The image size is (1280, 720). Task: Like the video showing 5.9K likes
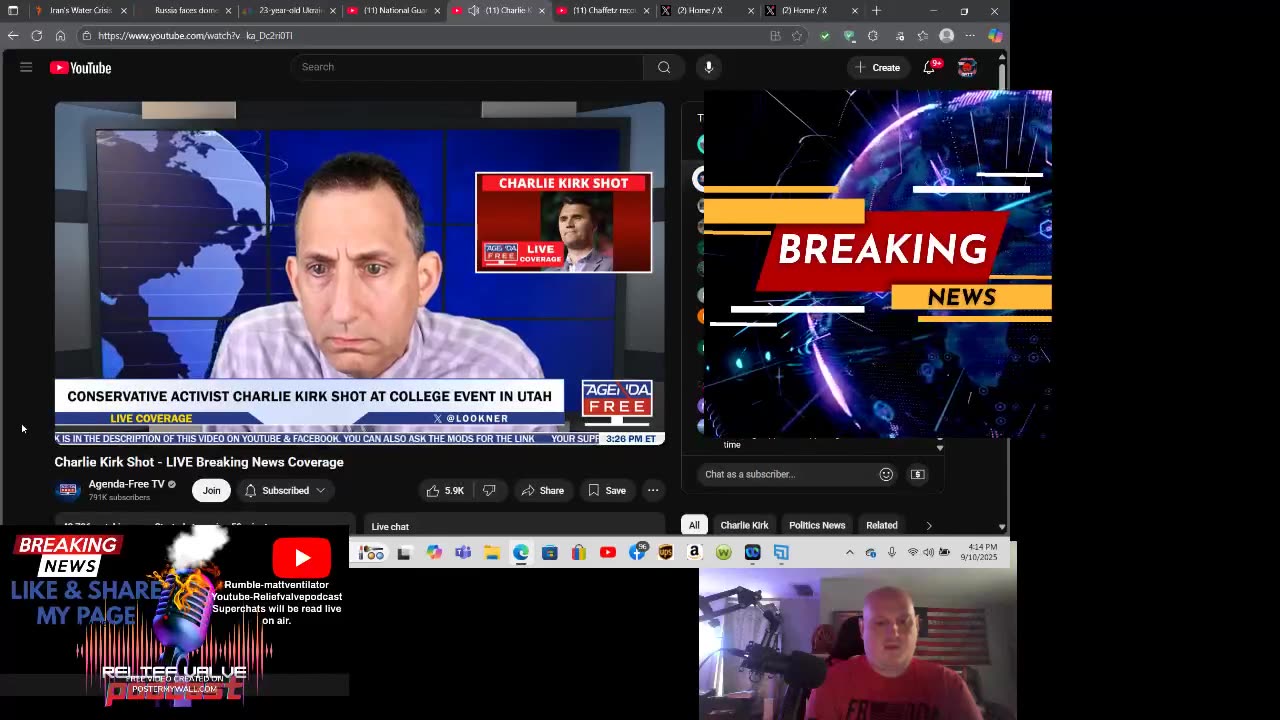446,490
